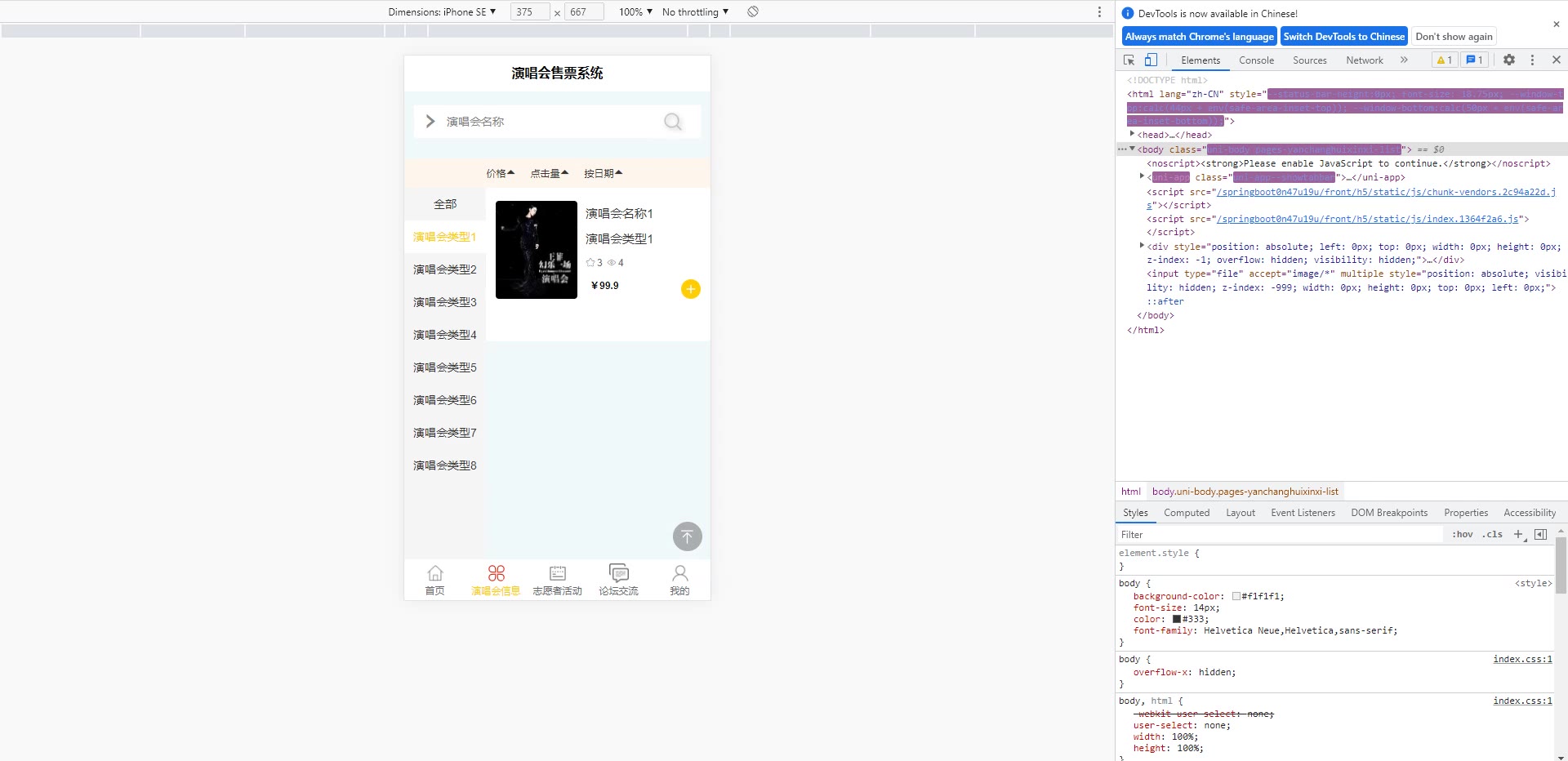Open the Event Listeners tab

[1303, 513]
